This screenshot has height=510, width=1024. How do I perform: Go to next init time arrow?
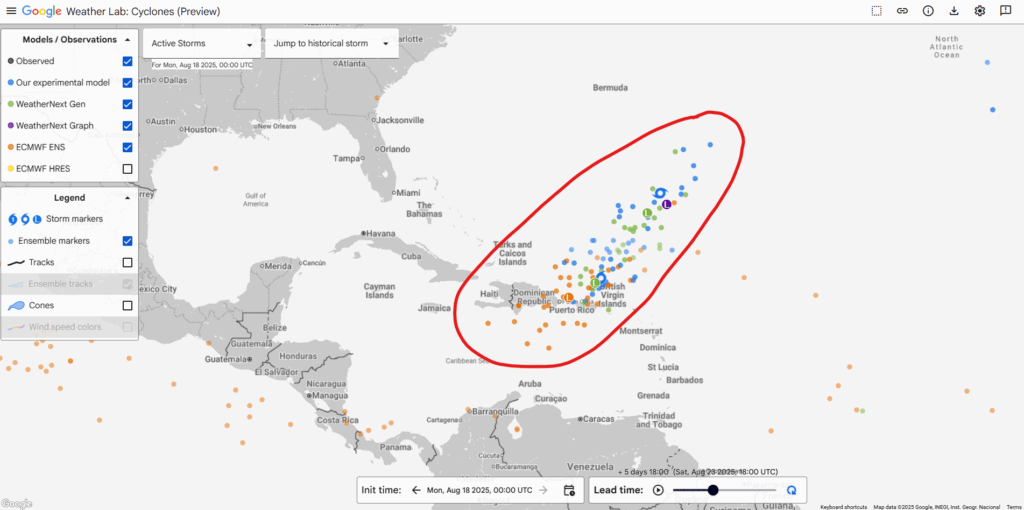pyautogui.click(x=543, y=490)
